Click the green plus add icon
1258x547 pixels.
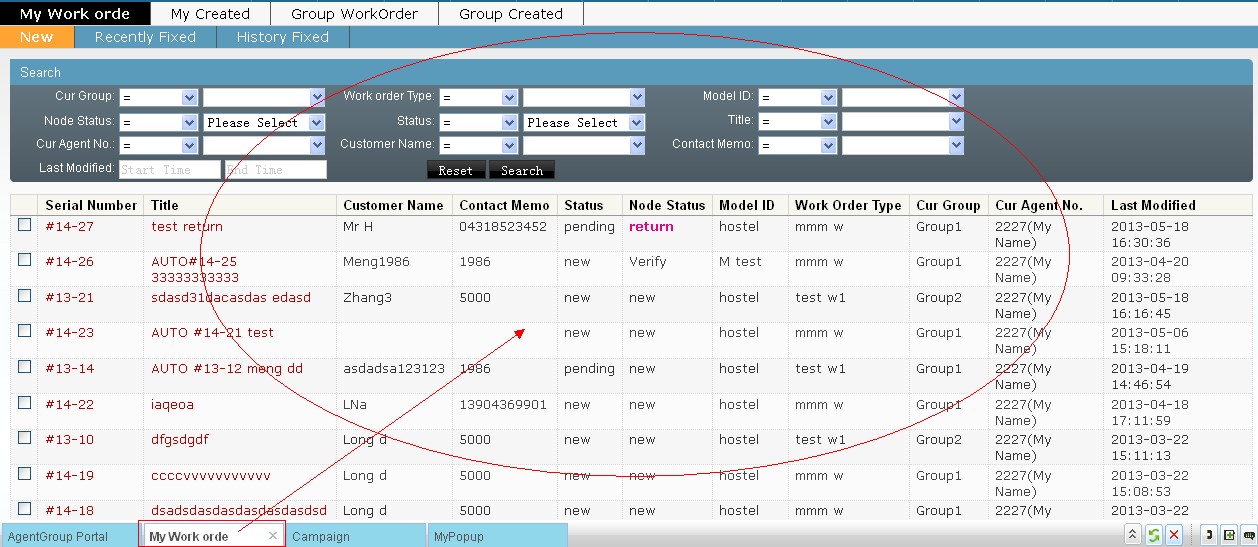click(1229, 535)
